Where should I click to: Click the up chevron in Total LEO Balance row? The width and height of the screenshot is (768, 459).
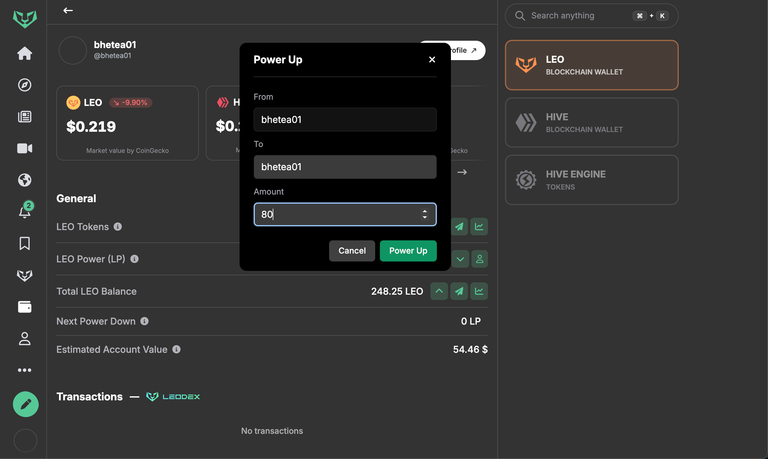(x=439, y=291)
